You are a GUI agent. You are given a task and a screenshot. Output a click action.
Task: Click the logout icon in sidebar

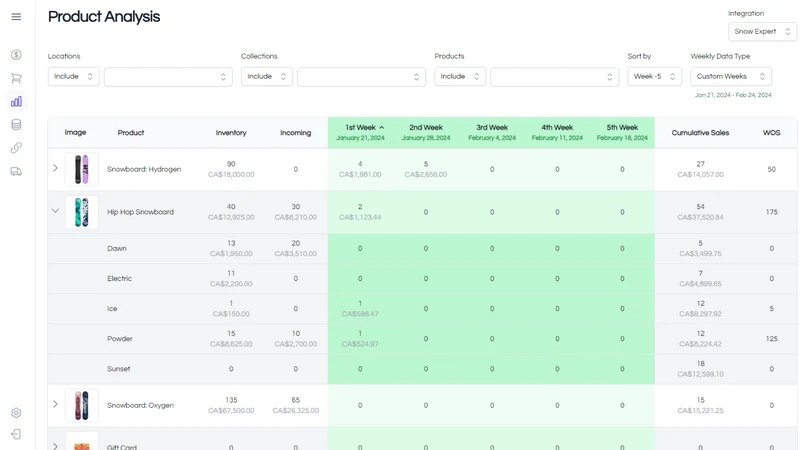[16, 434]
